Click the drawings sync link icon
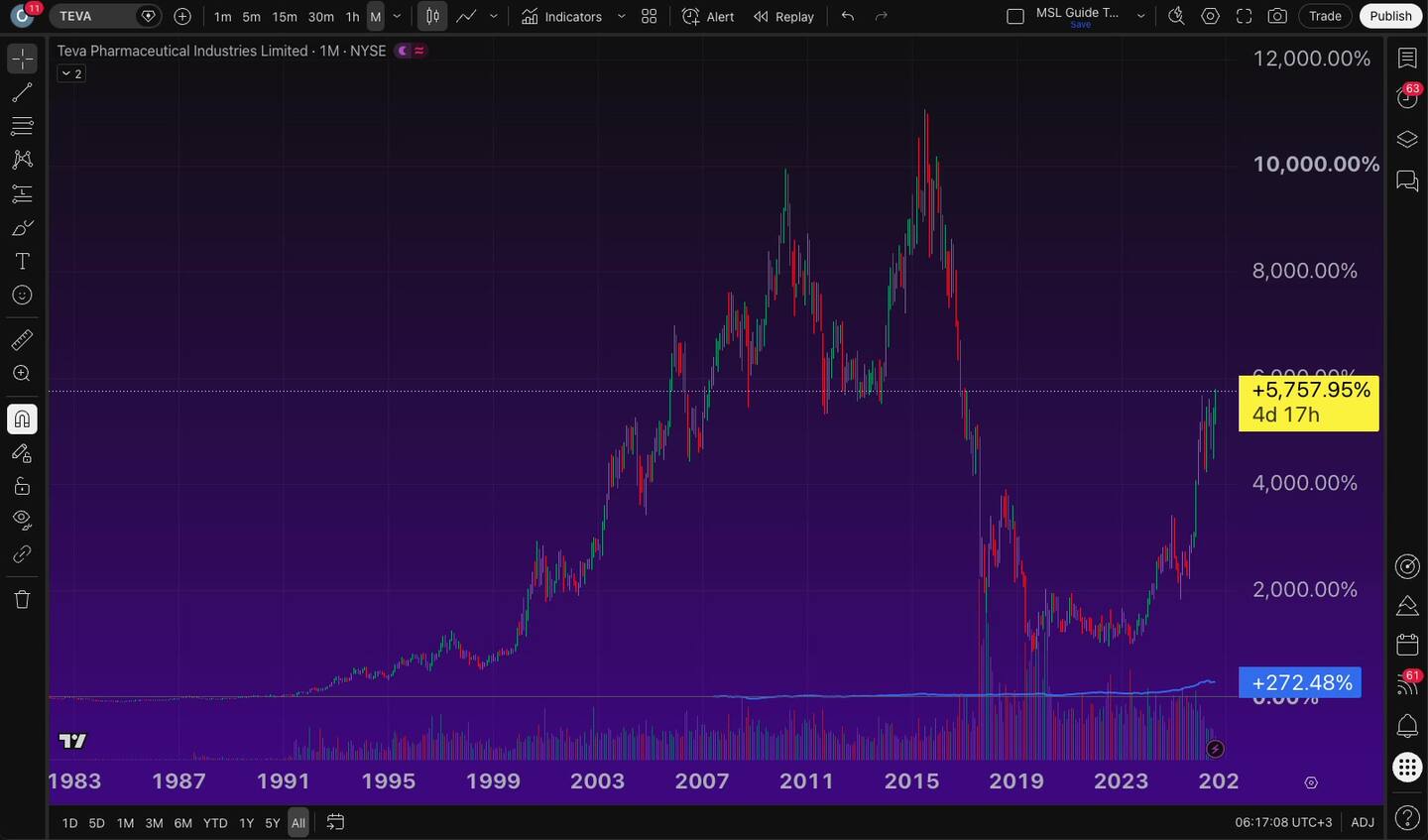Screen dimensions: 1428x840 [x=22, y=553]
